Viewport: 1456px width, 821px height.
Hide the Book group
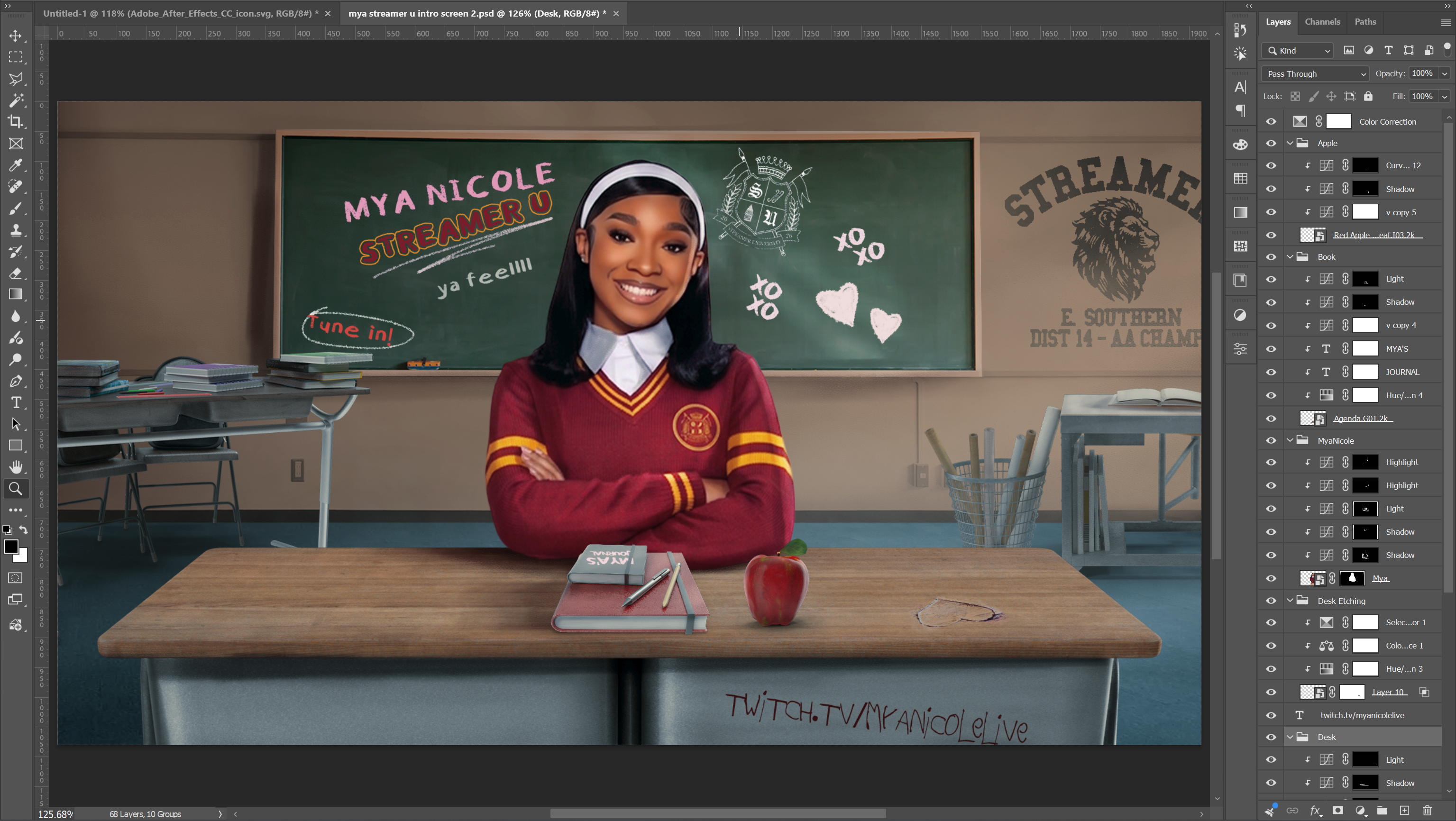pyautogui.click(x=1271, y=257)
